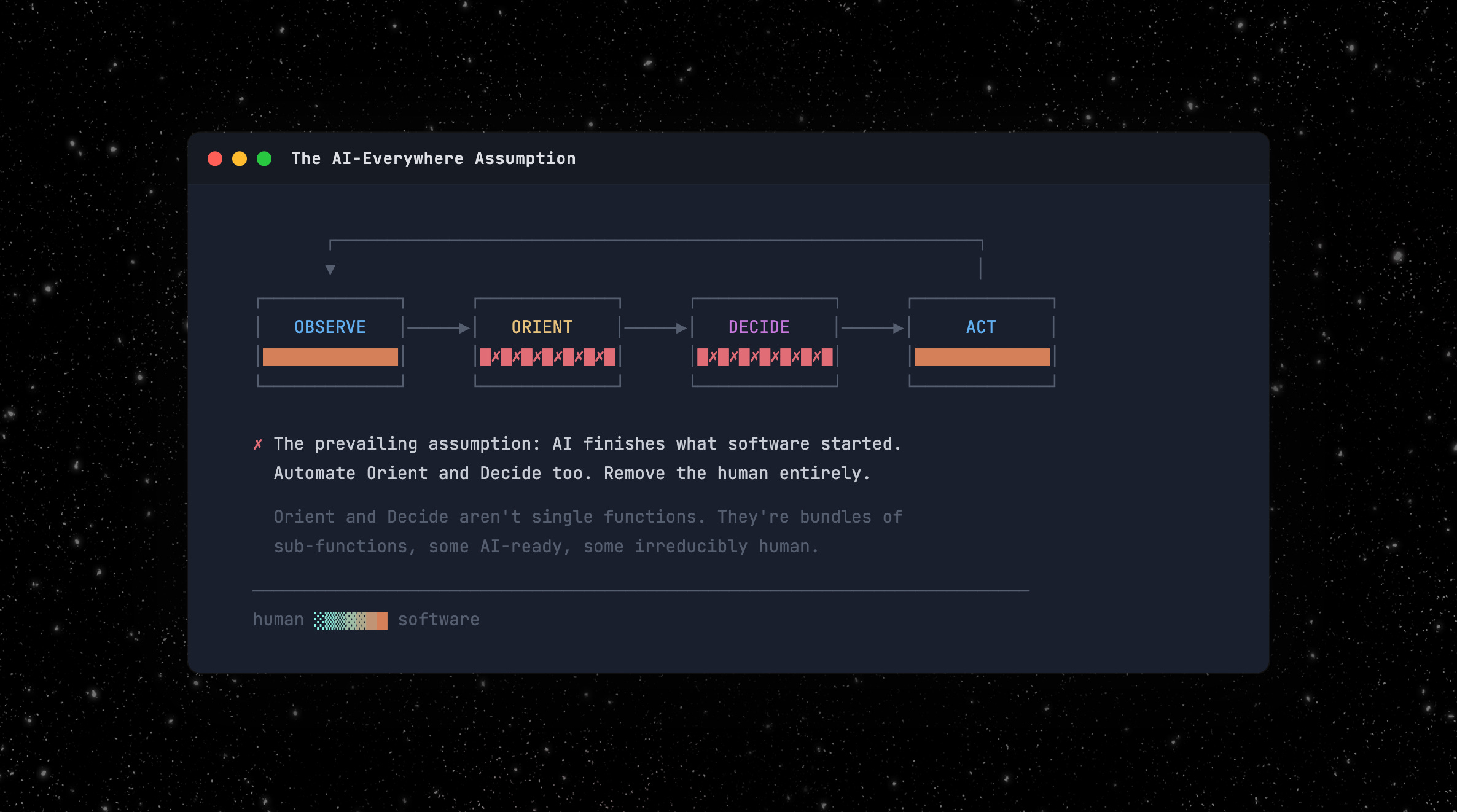
Task: Select the ACT label
Action: click(981, 327)
